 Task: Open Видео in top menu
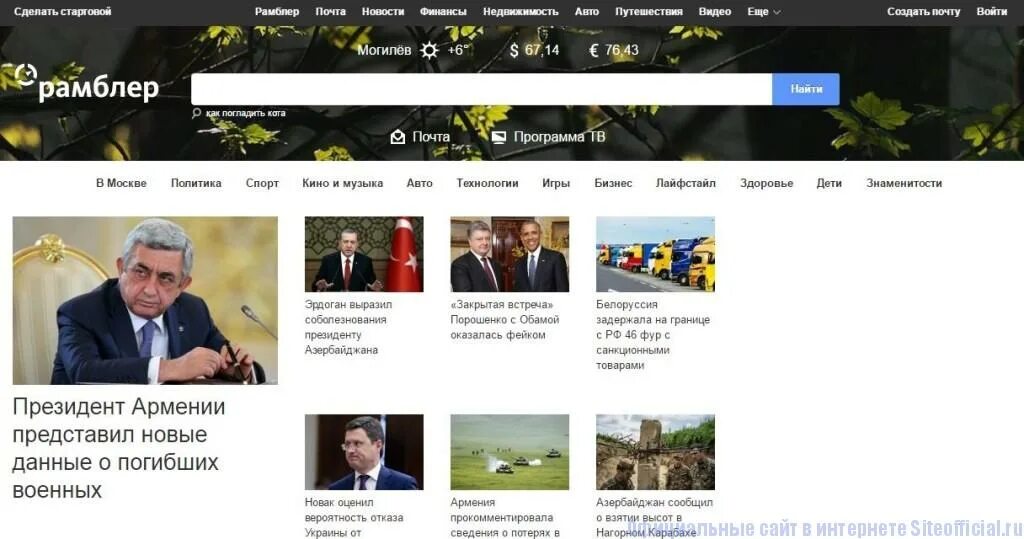pos(714,12)
